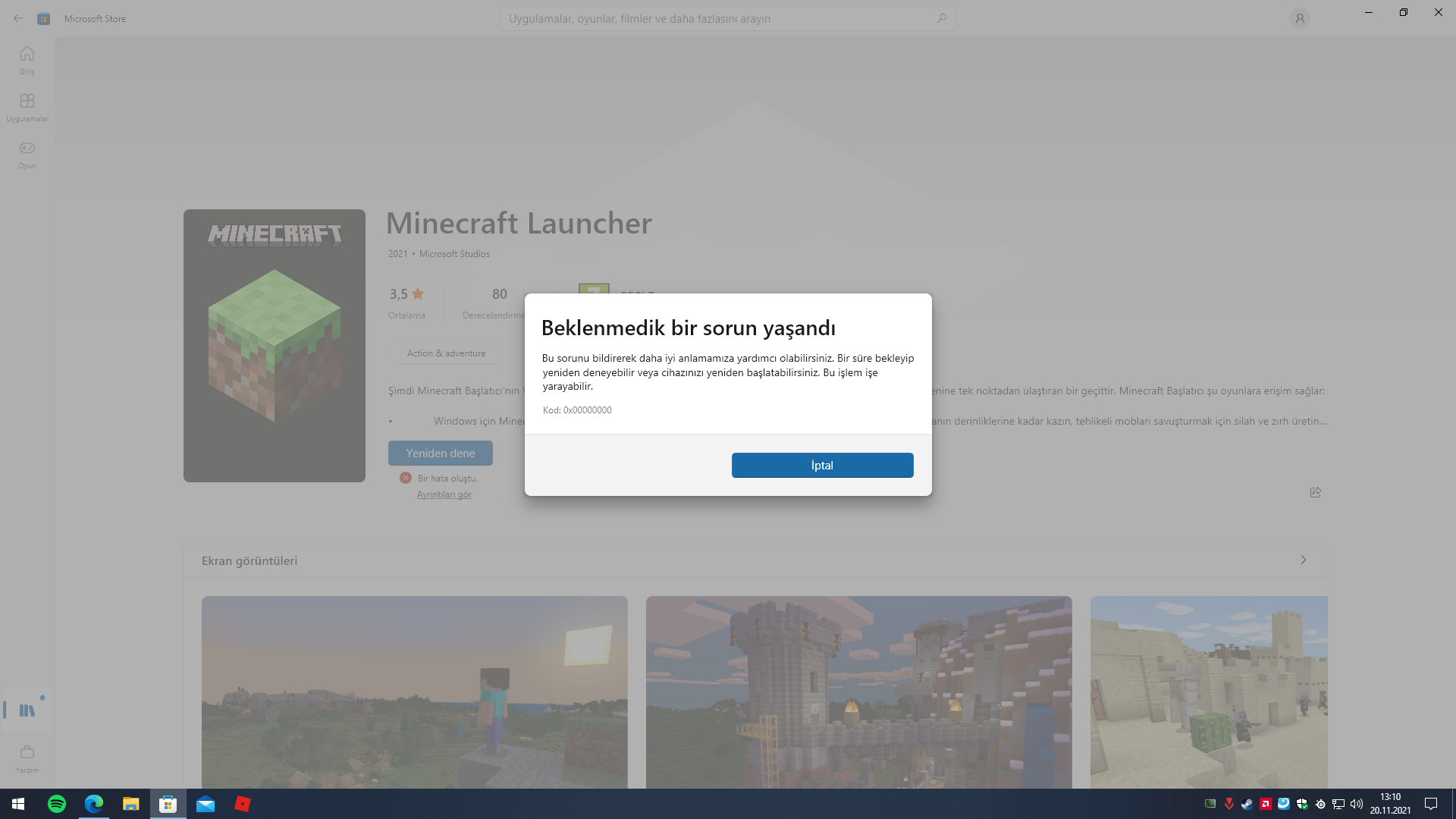
Task: Click the user account profile icon
Action: pyautogui.click(x=1299, y=18)
